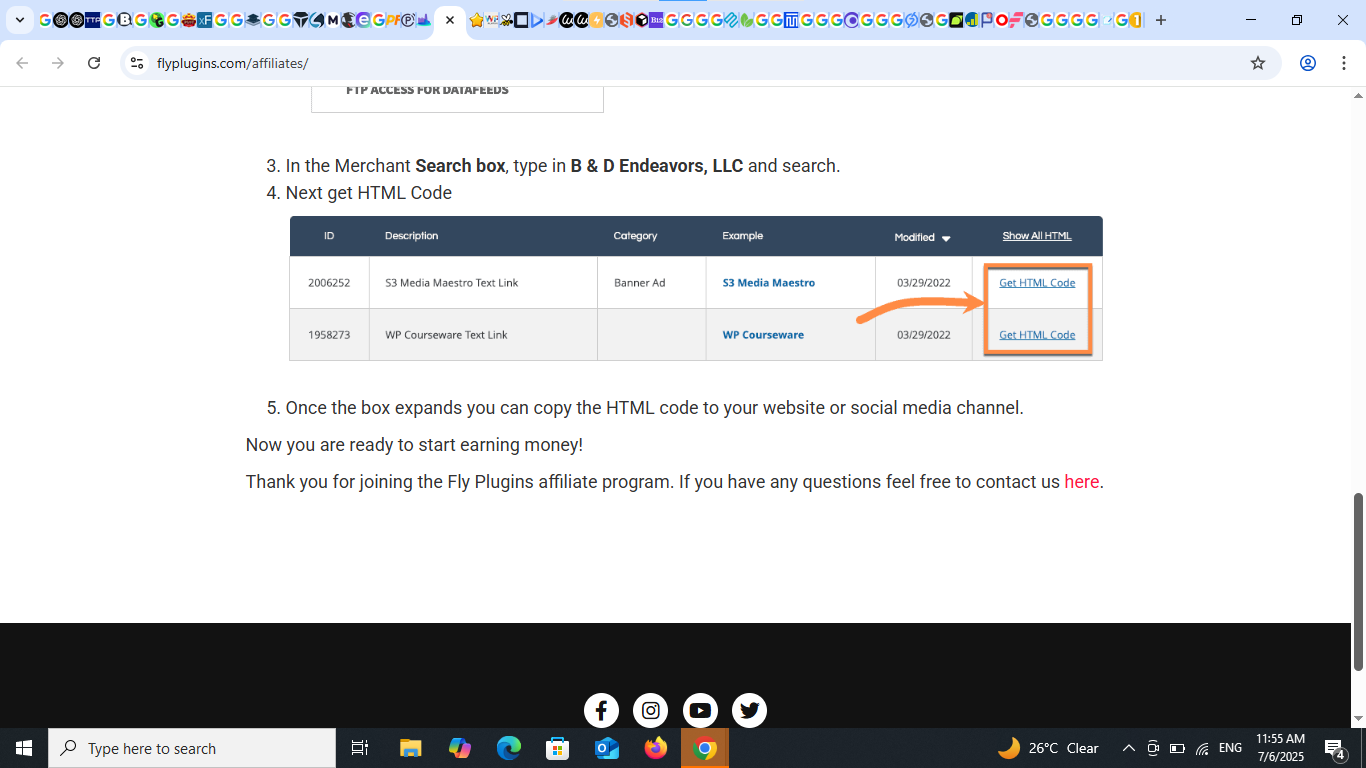1366x768 pixels.
Task: Switch to the Medium M favicon tab
Action: [x=332, y=20]
